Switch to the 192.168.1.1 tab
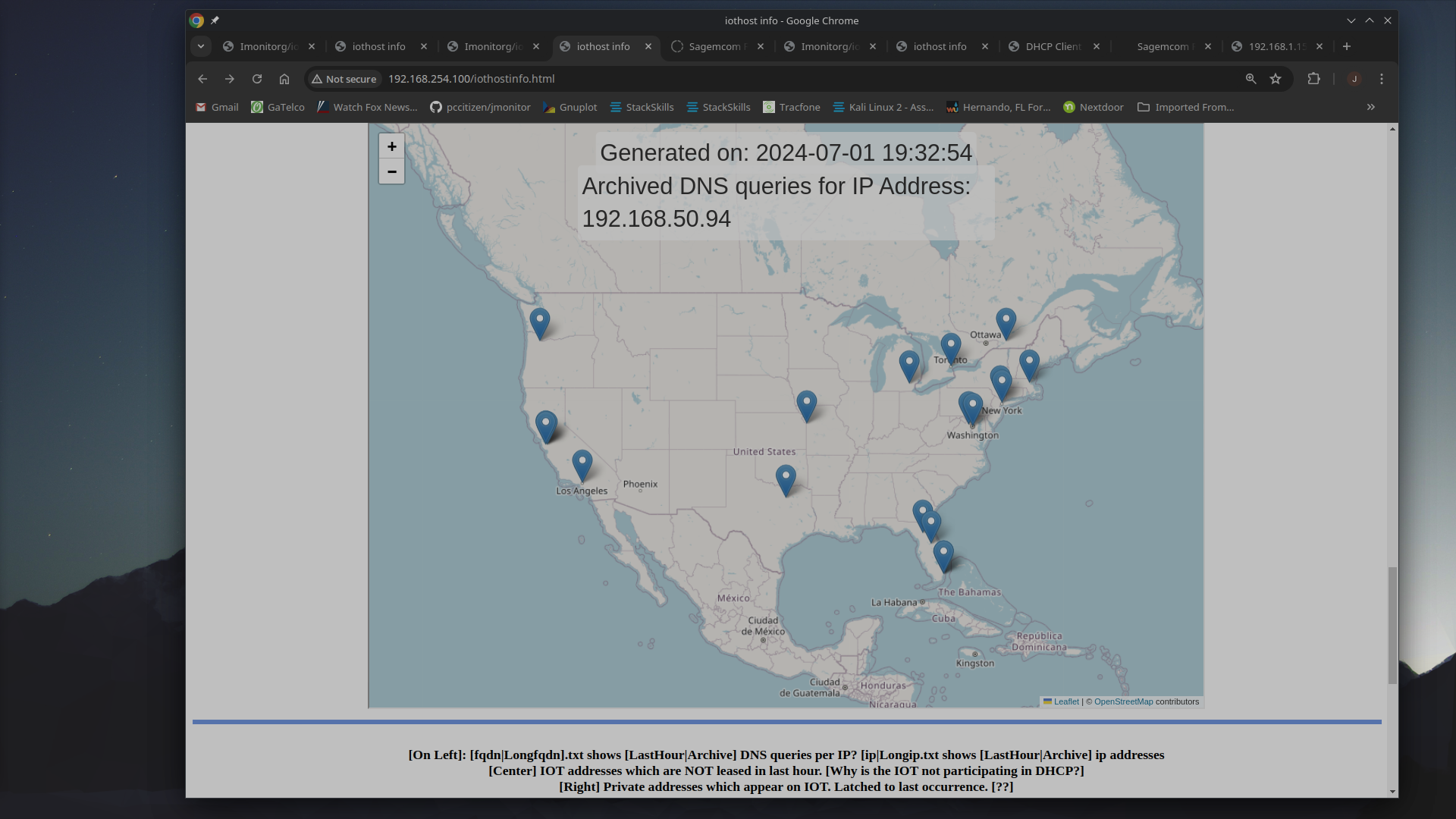 point(1276,46)
